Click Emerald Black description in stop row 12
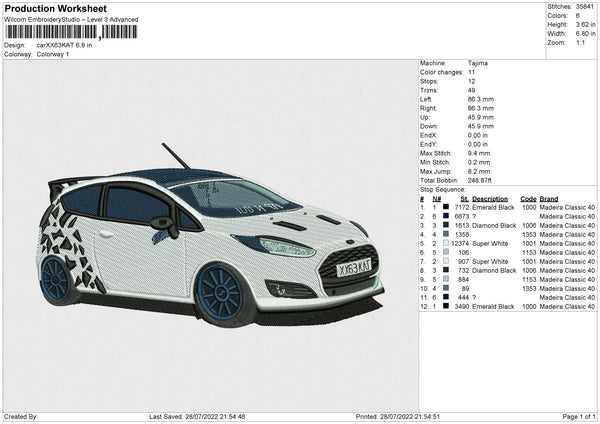 click(x=493, y=307)
